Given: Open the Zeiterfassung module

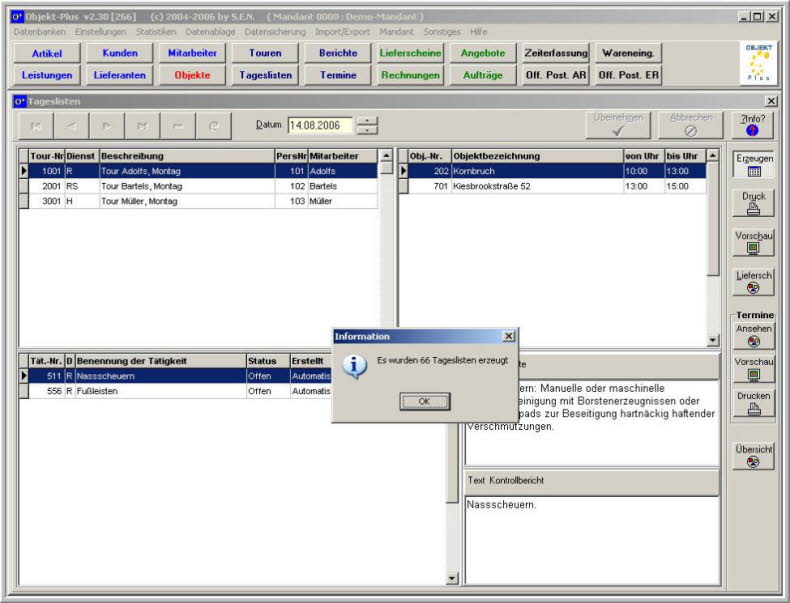Looking at the screenshot, I should pos(556,53).
